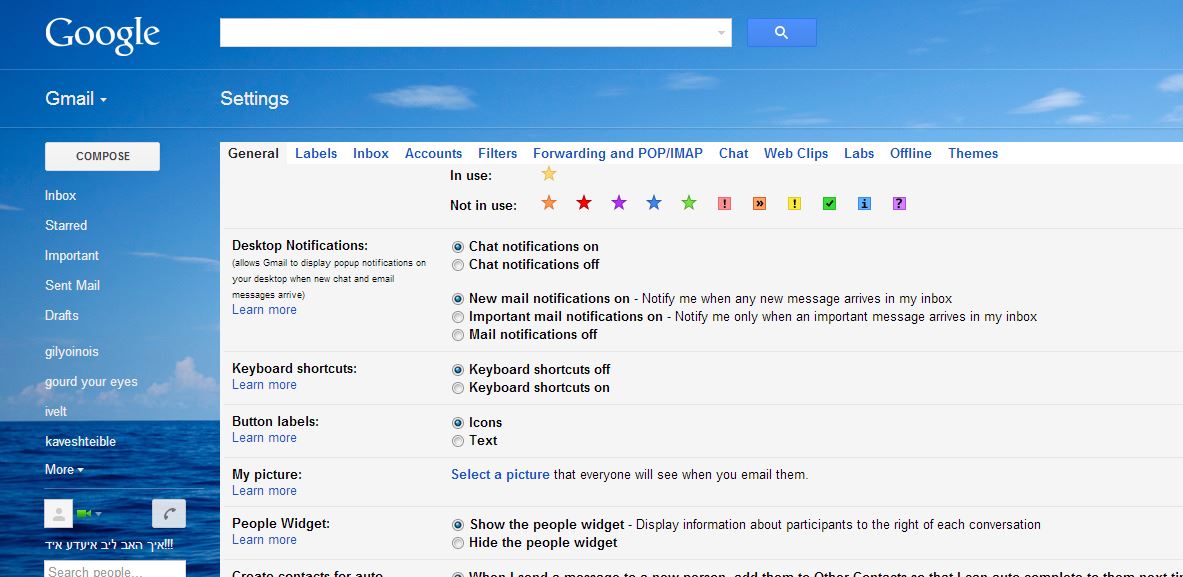Viewport: 1183px width, 577px height.
Task: Click the COMPOSE button
Action: (101, 156)
